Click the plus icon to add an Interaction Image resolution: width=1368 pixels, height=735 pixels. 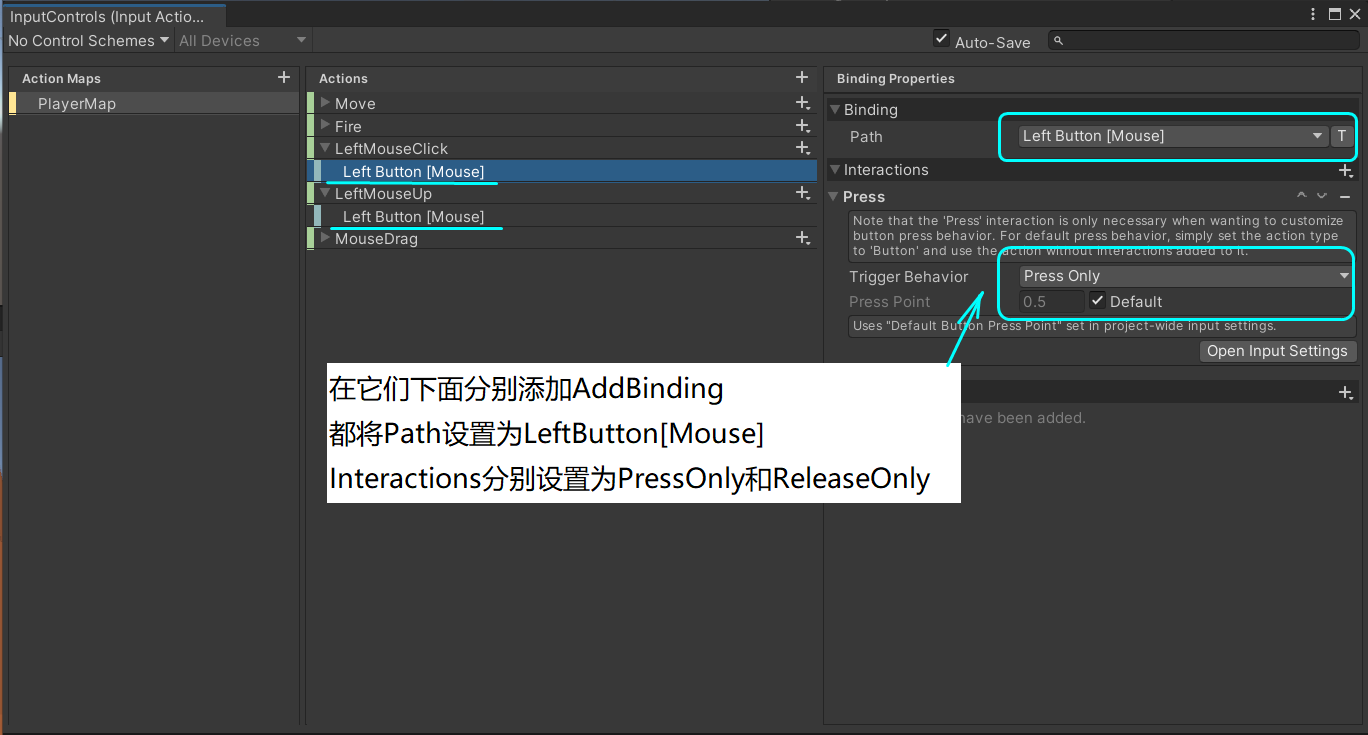[x=1345, y=170]
